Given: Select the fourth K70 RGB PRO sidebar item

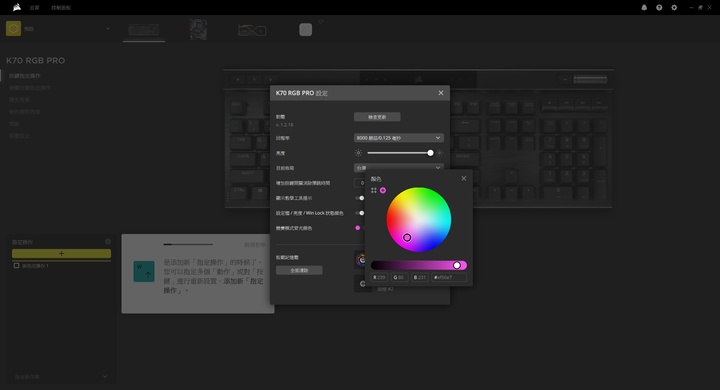Looking at the screenshot, I should tap(24, 112).
